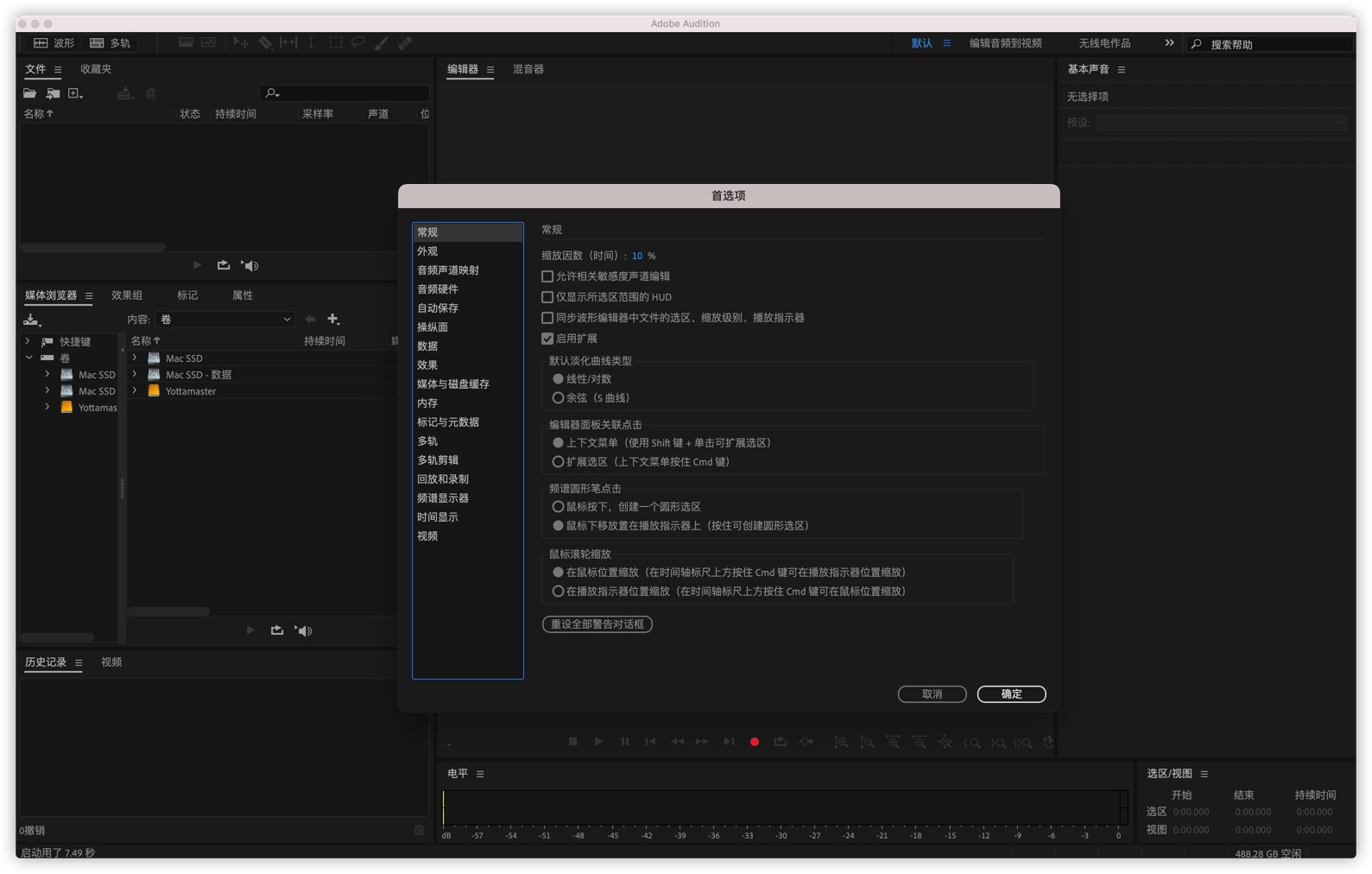
Task: Click 无线电作品 workspace link
Action: (x=1104, y=43)
